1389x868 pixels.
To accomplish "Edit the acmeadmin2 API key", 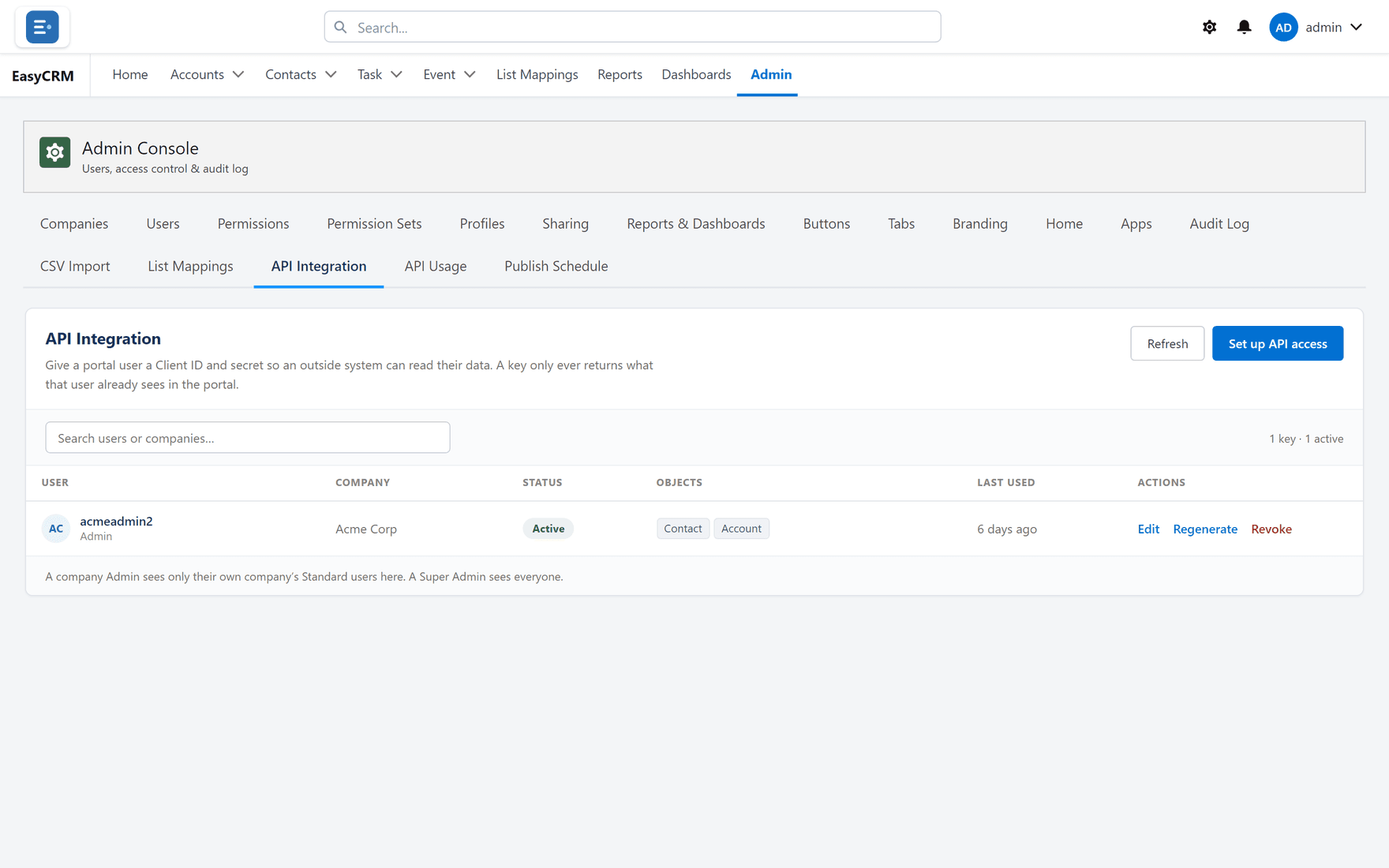I will [x=1148, y=529].
